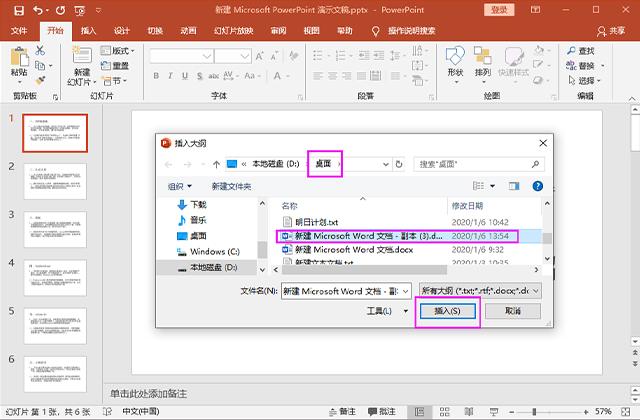Open Organize dropdown in dialog
Image resolution: width=640 pixels, height=420 pixels.
pyautogui.click(x=180, y=187)
